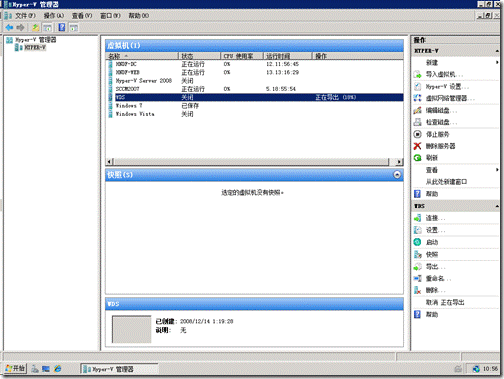Sort by the 运行时间 column header

pyautogui.click(x=288, y=56)
